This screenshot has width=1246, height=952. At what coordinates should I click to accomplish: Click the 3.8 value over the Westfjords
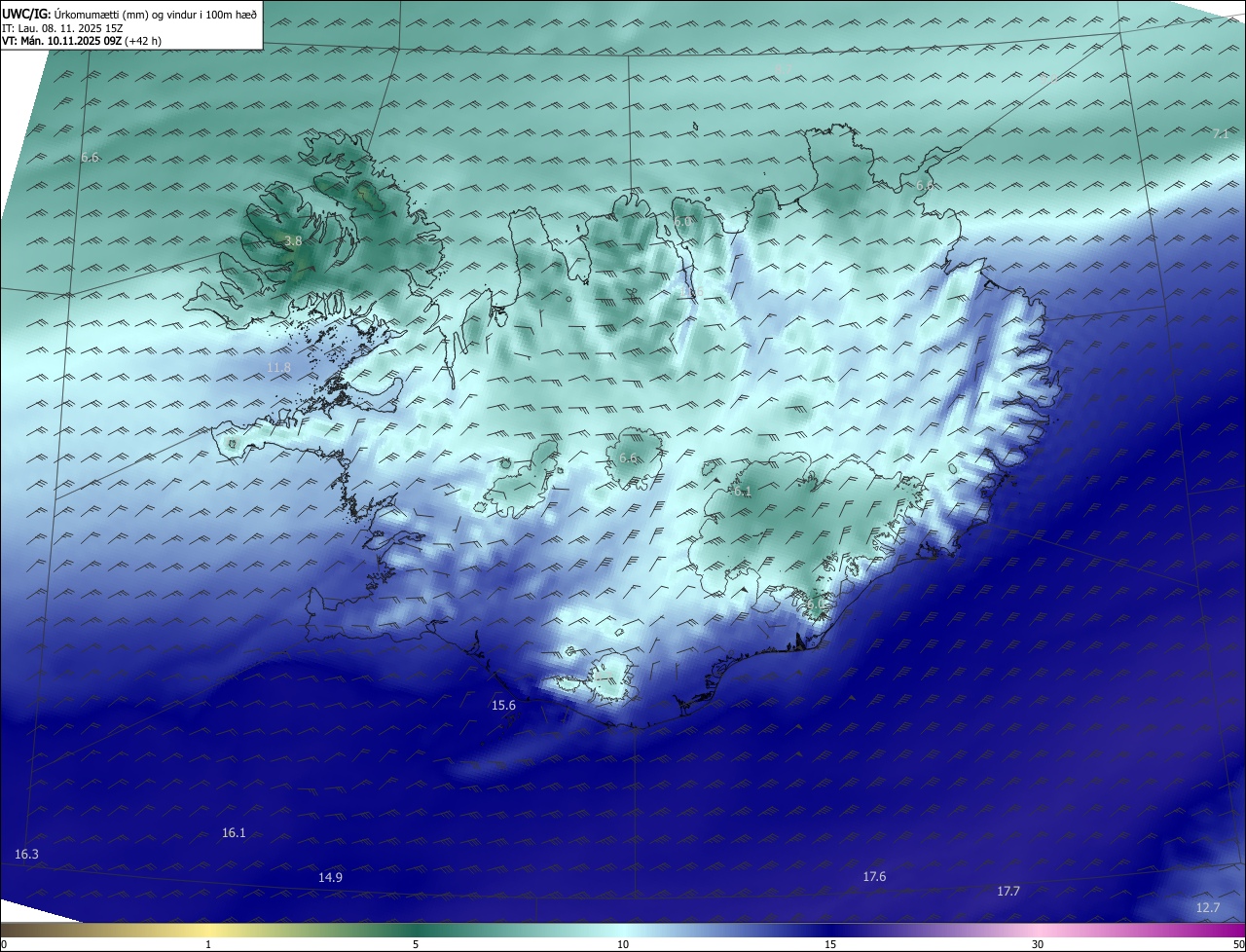(293, 240)
